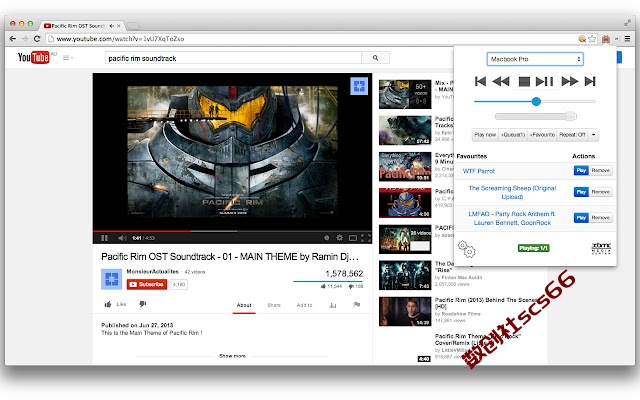Select the Add to tab
Screen dimensions: 640x400
pos(304,305)
